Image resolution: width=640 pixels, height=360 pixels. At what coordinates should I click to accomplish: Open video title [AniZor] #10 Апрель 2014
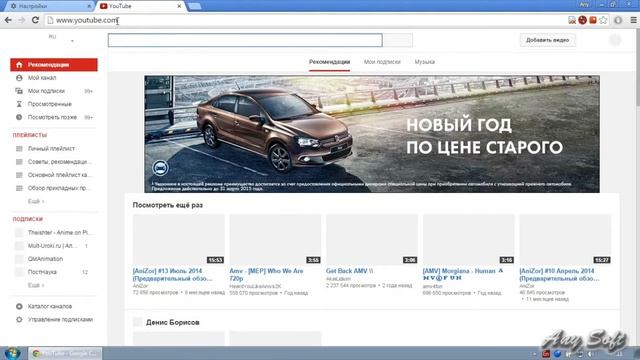point(559,275)
